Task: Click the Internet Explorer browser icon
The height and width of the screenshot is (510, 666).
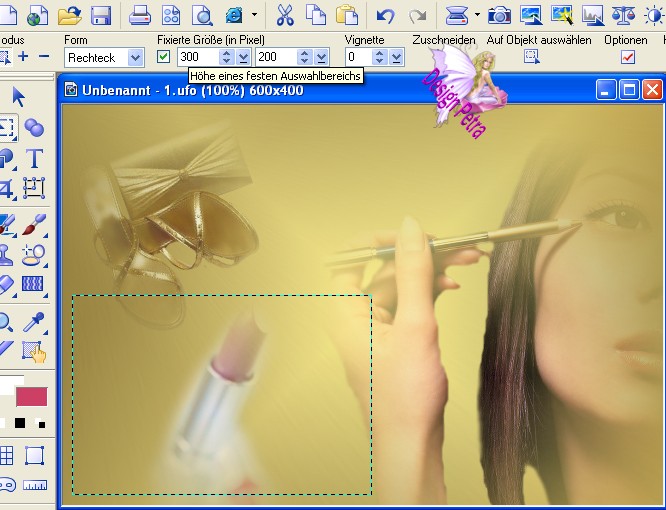Action: [x=234, y=15]
